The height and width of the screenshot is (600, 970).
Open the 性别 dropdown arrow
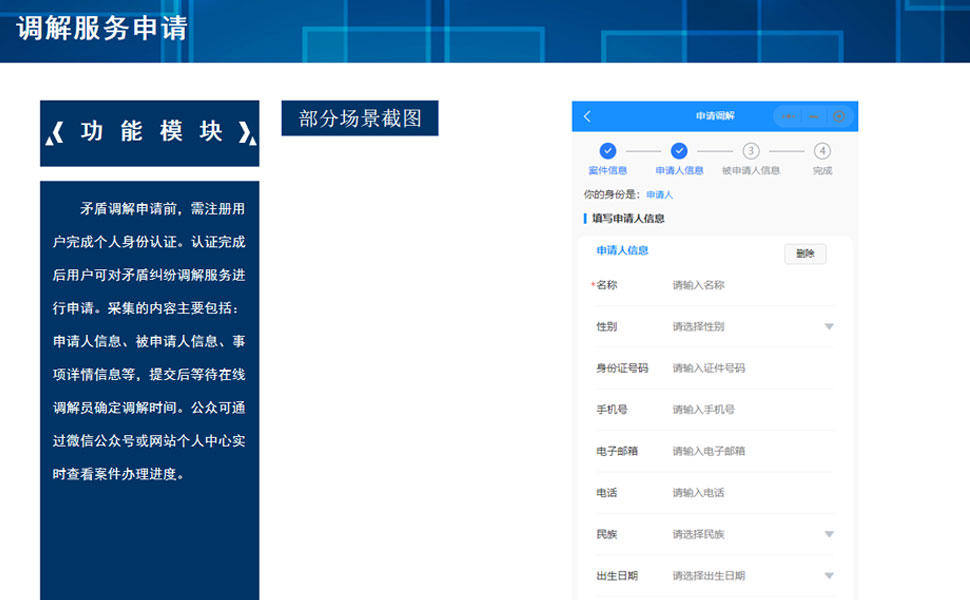(829, 327)
